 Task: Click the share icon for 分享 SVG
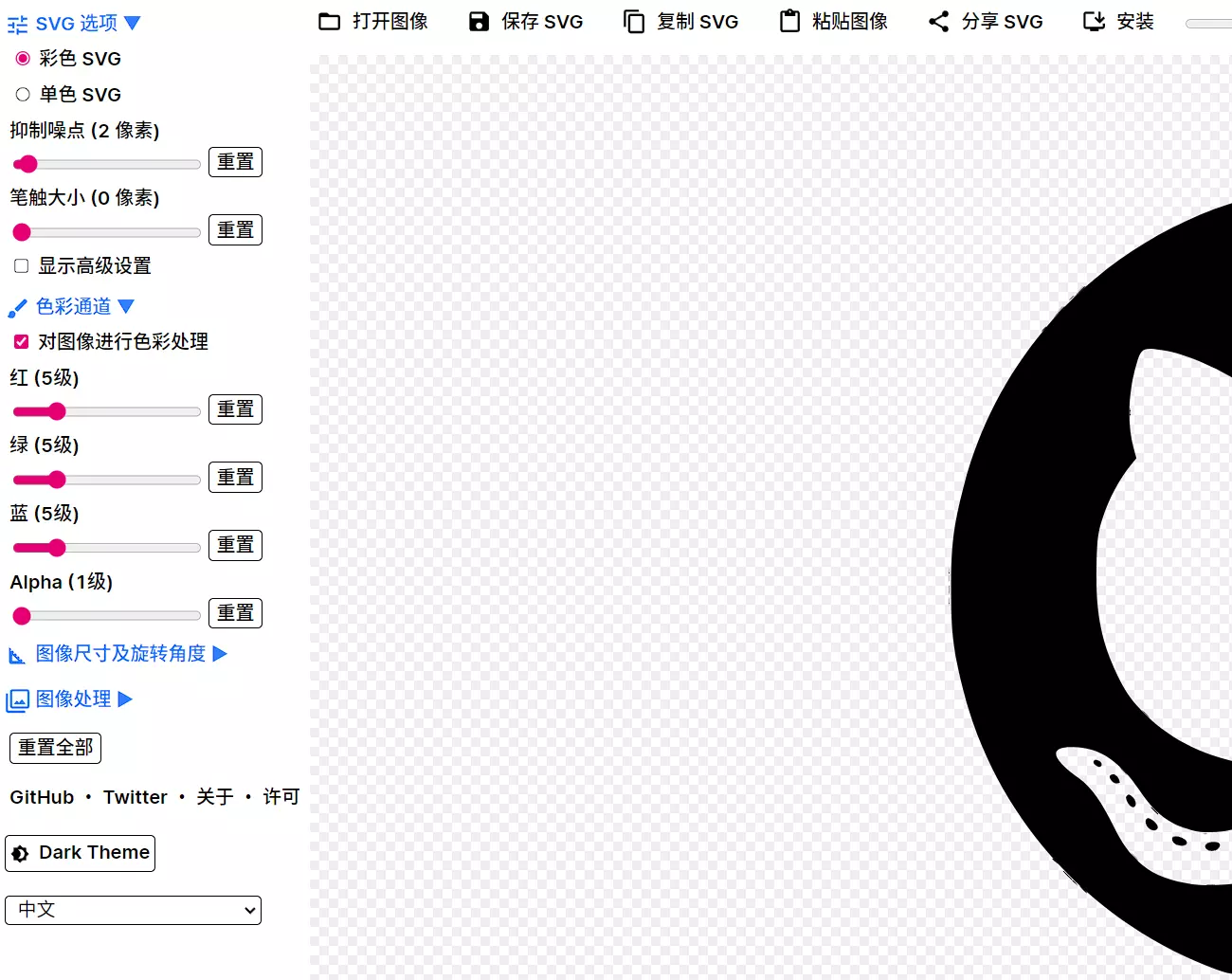click(x=938, y=22)
